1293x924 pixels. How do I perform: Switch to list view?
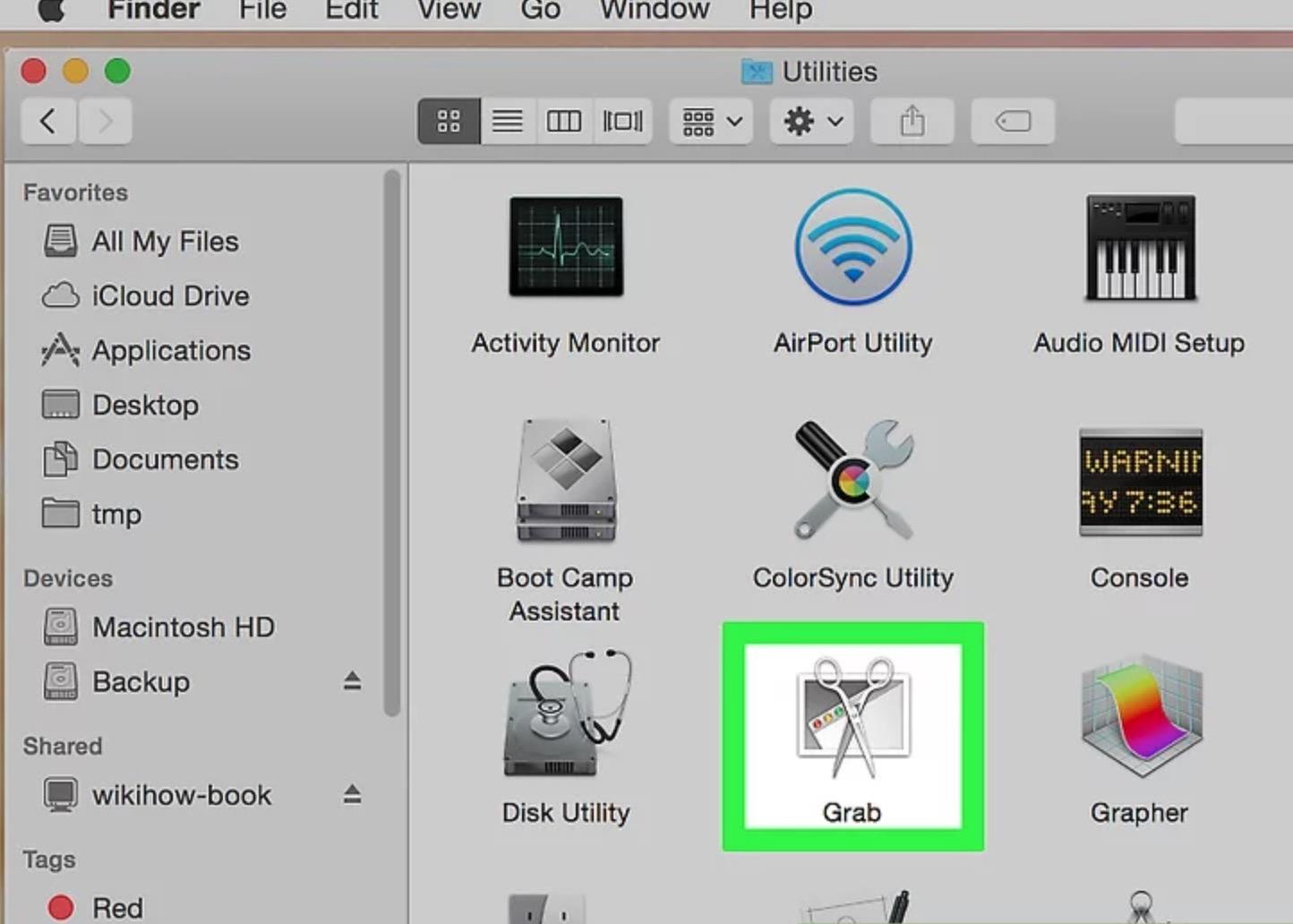click(x=508, y=121)
